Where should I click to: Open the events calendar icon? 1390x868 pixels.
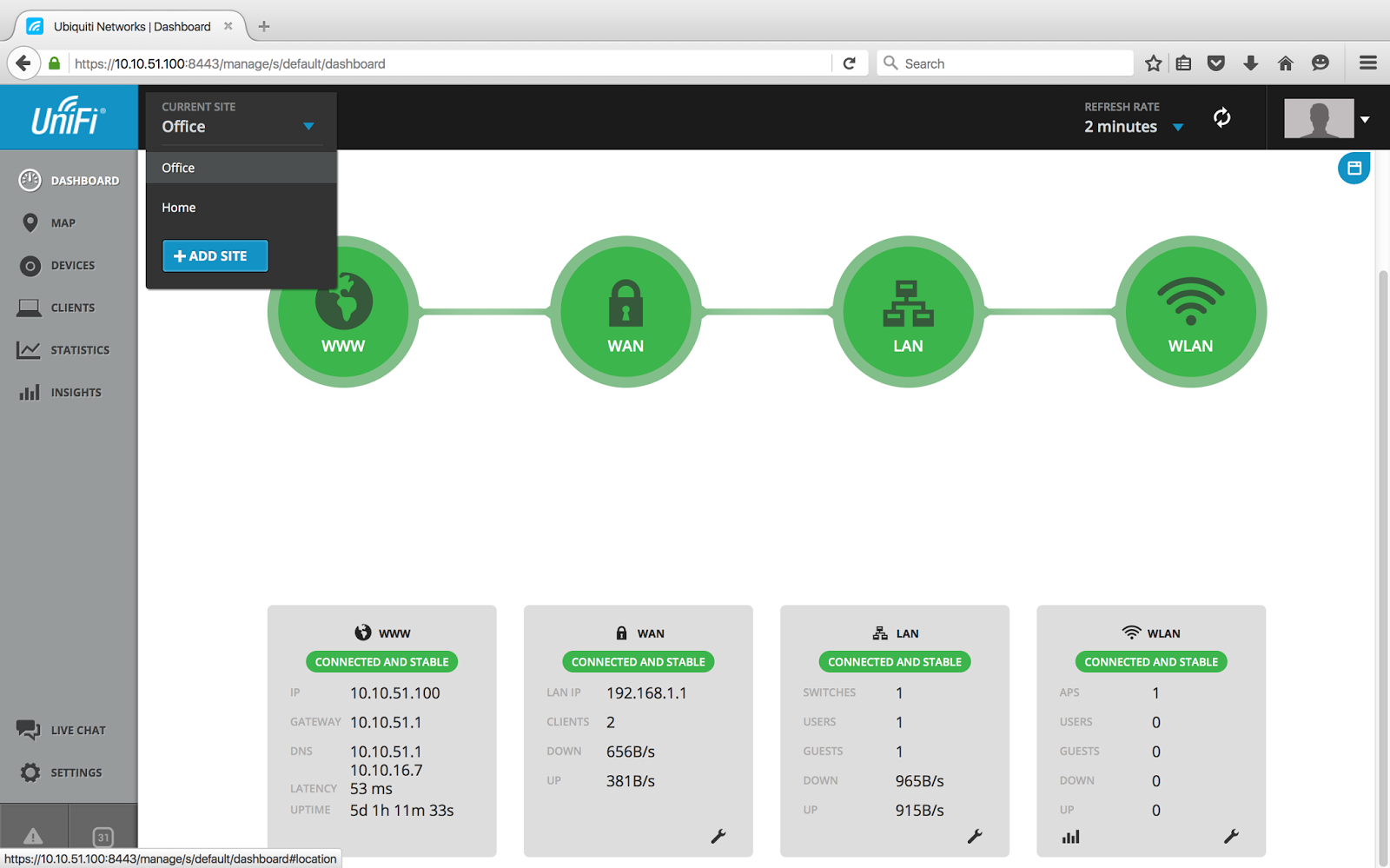pos(103,837)
